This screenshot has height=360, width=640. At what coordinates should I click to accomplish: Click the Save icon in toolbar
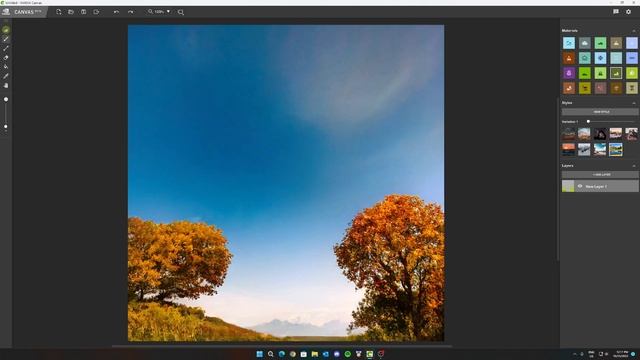(x=84, y=12)
